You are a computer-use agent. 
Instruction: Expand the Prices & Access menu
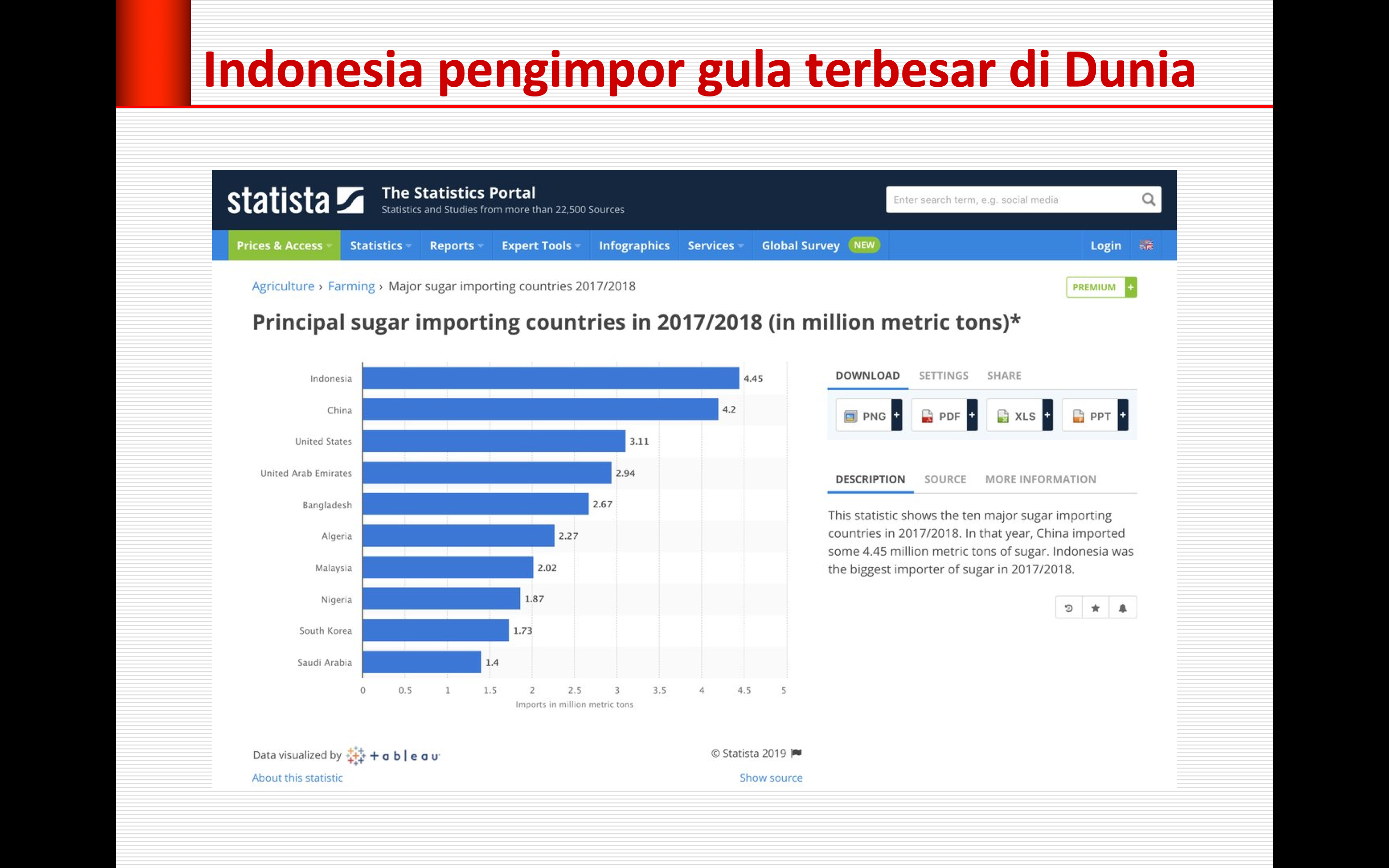(x=284, y=246)
